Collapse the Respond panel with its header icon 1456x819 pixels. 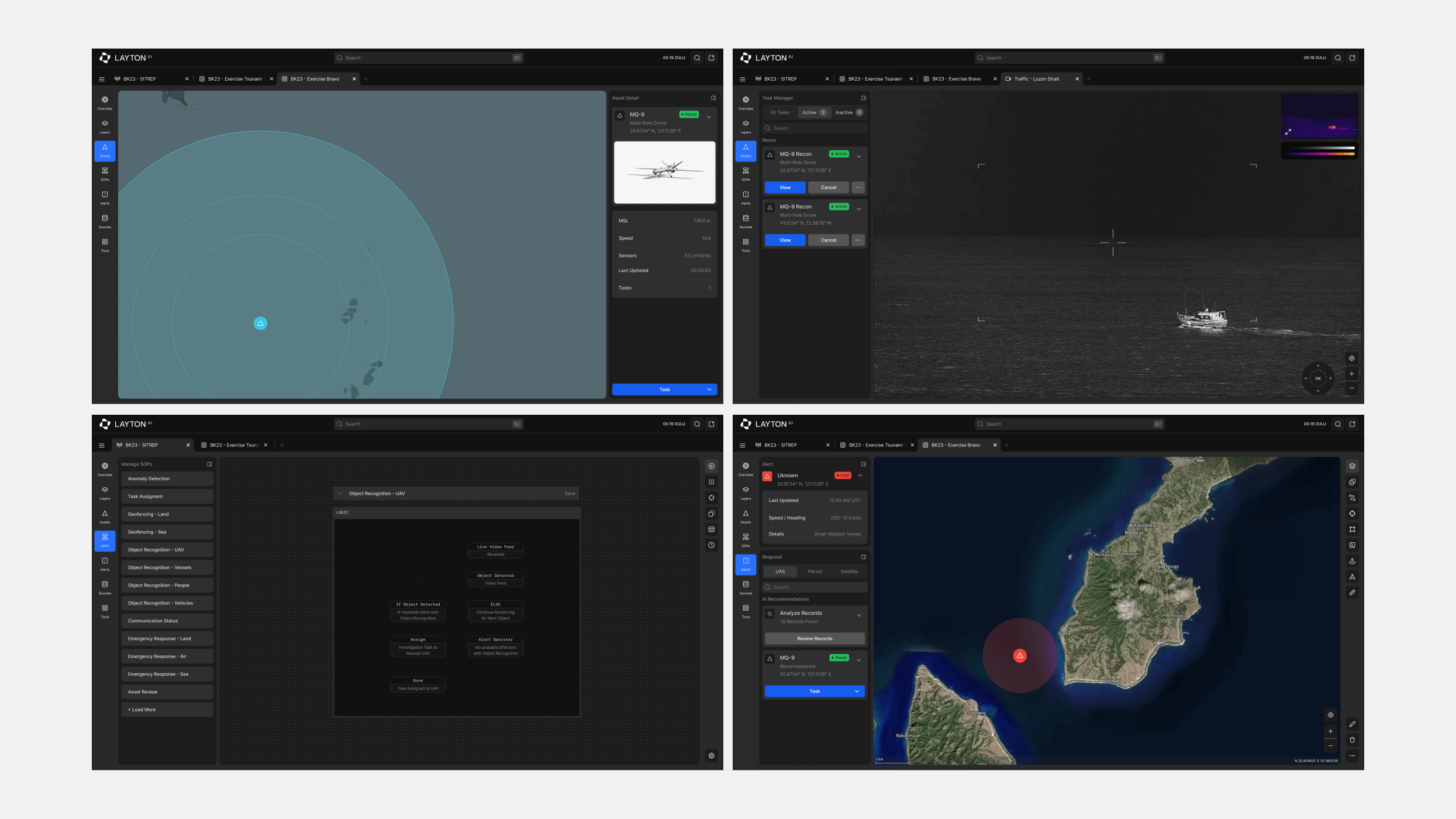(x=863, y=557)
